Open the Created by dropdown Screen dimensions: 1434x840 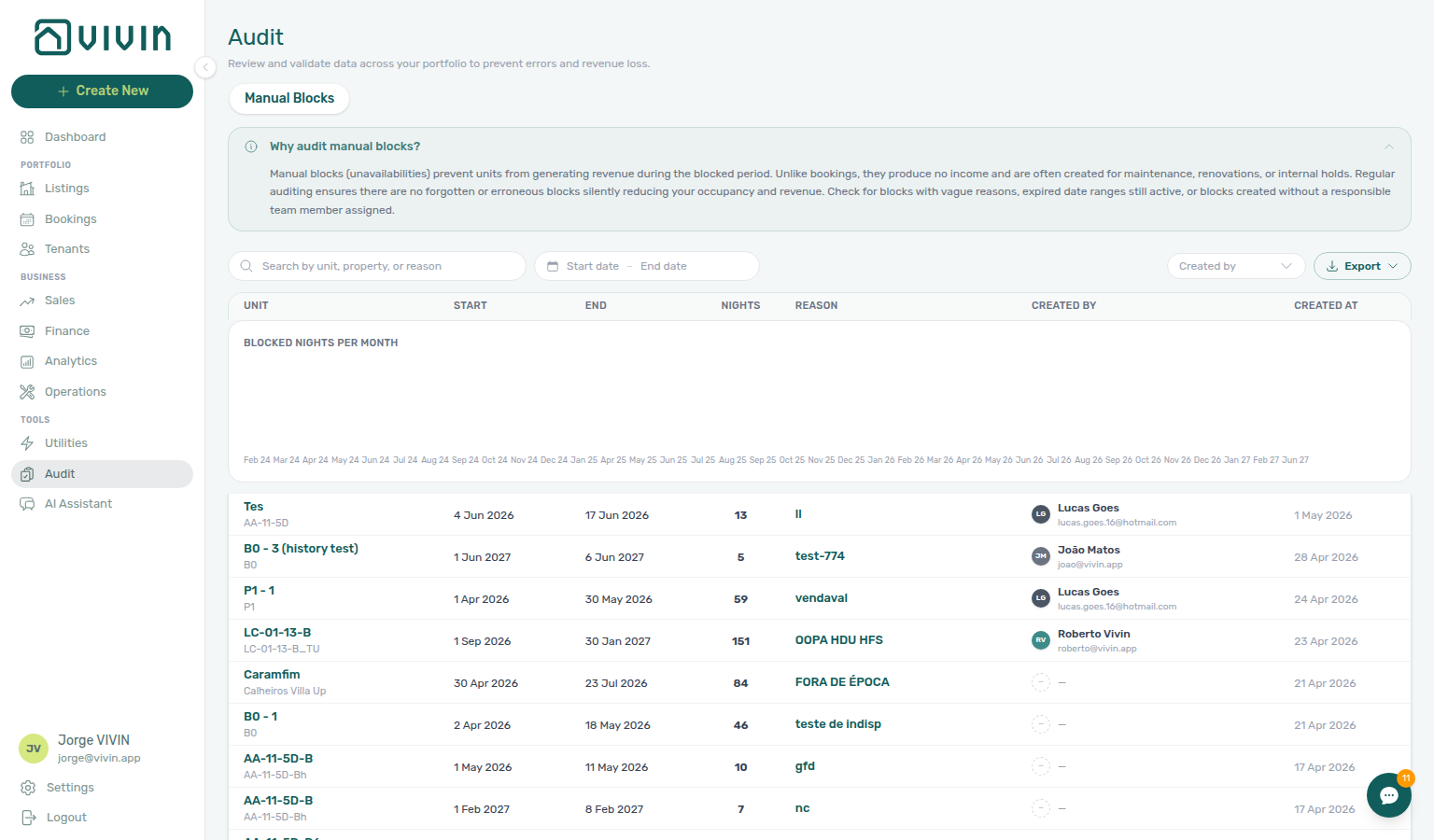(1236, 266)
